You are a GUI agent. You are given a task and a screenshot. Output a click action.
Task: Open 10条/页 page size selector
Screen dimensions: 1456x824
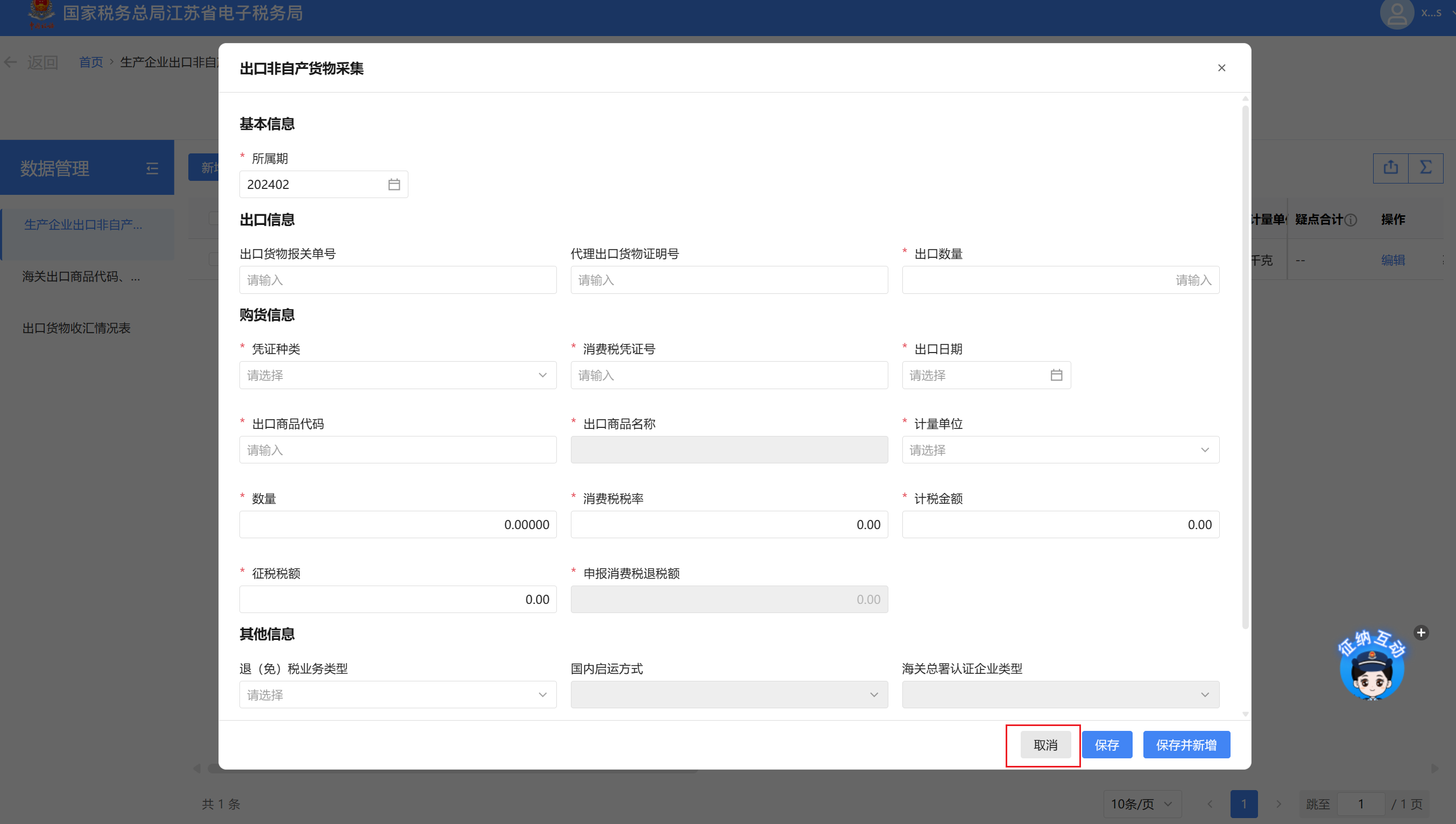(x=1141, y=804)
